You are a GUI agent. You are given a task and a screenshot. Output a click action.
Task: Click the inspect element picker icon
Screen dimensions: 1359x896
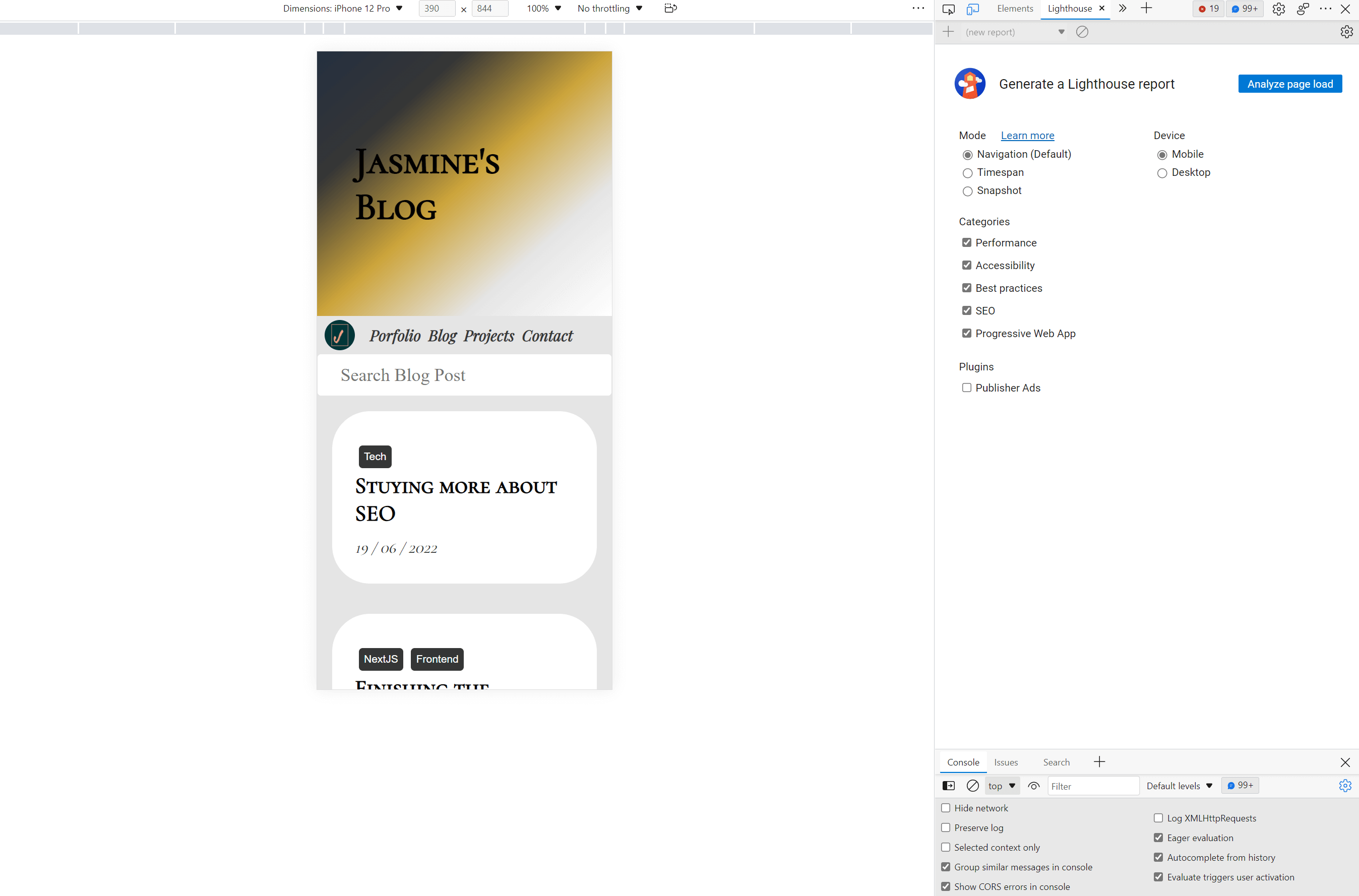tap(948, 9)
